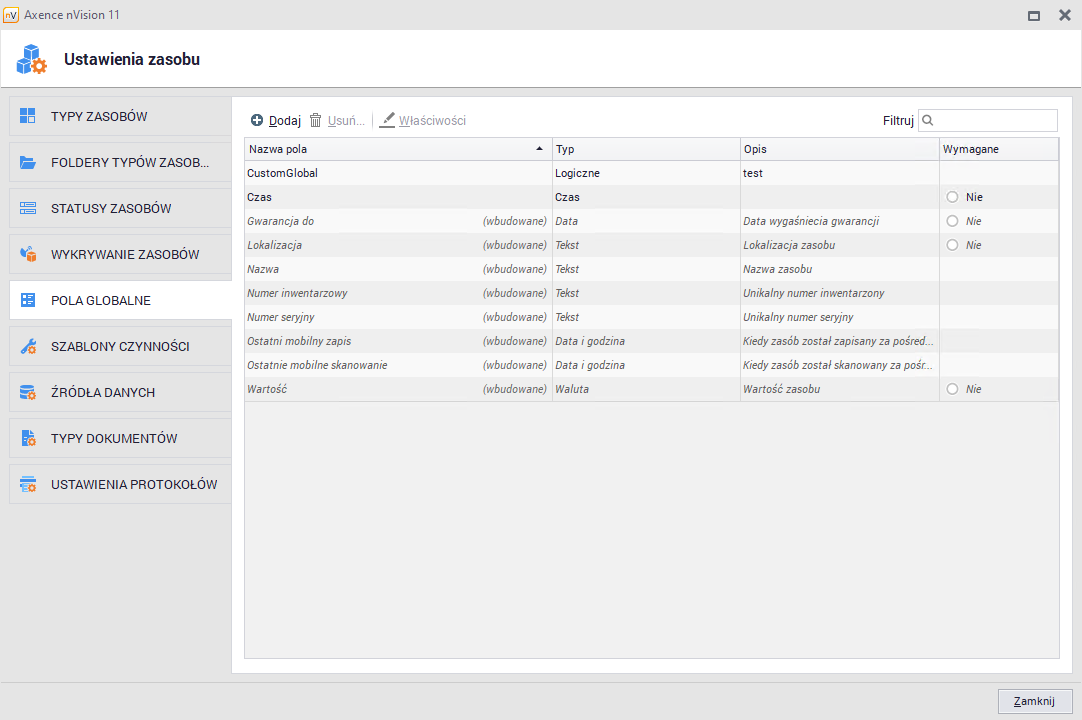Click the Wykrywanie zasobów icon

click(28, 254)
